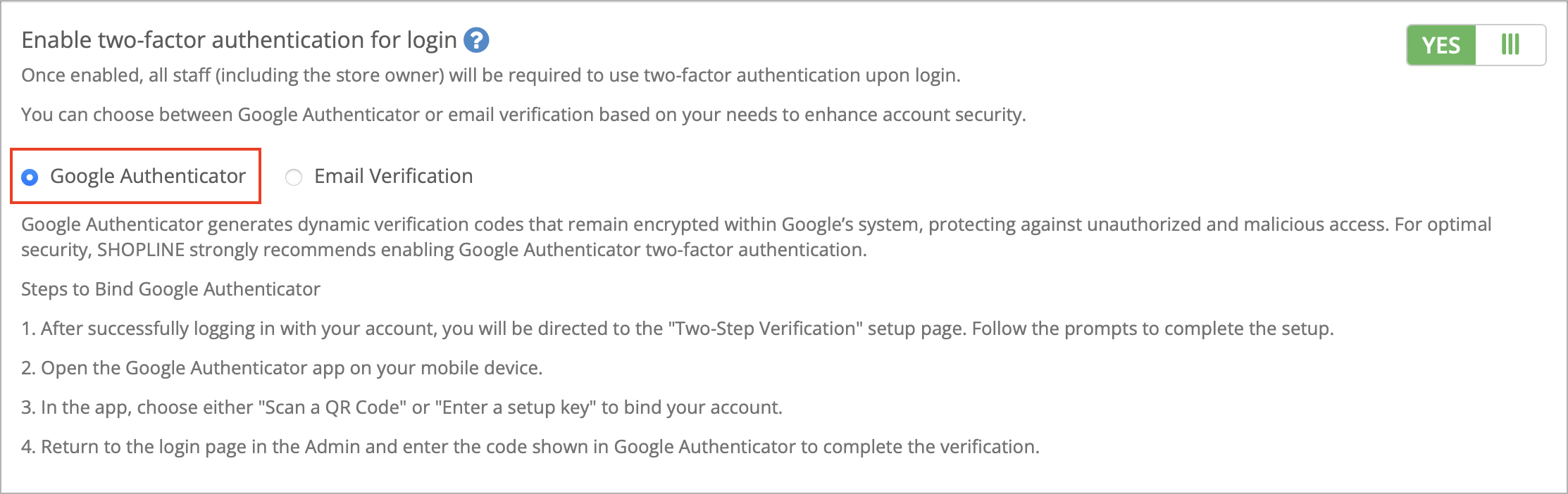Click the "Email Verification" option label text
The image size is (1568, 494).
[x=393, y=176]
